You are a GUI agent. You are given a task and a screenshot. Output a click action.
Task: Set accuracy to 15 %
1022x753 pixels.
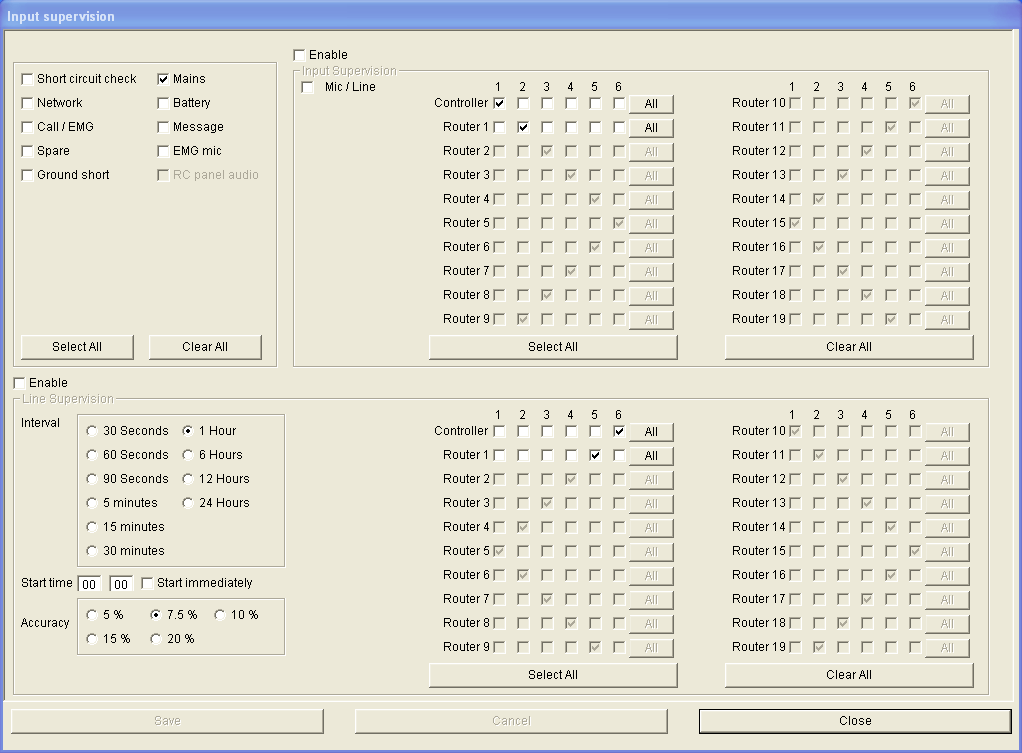click(92, 639)
